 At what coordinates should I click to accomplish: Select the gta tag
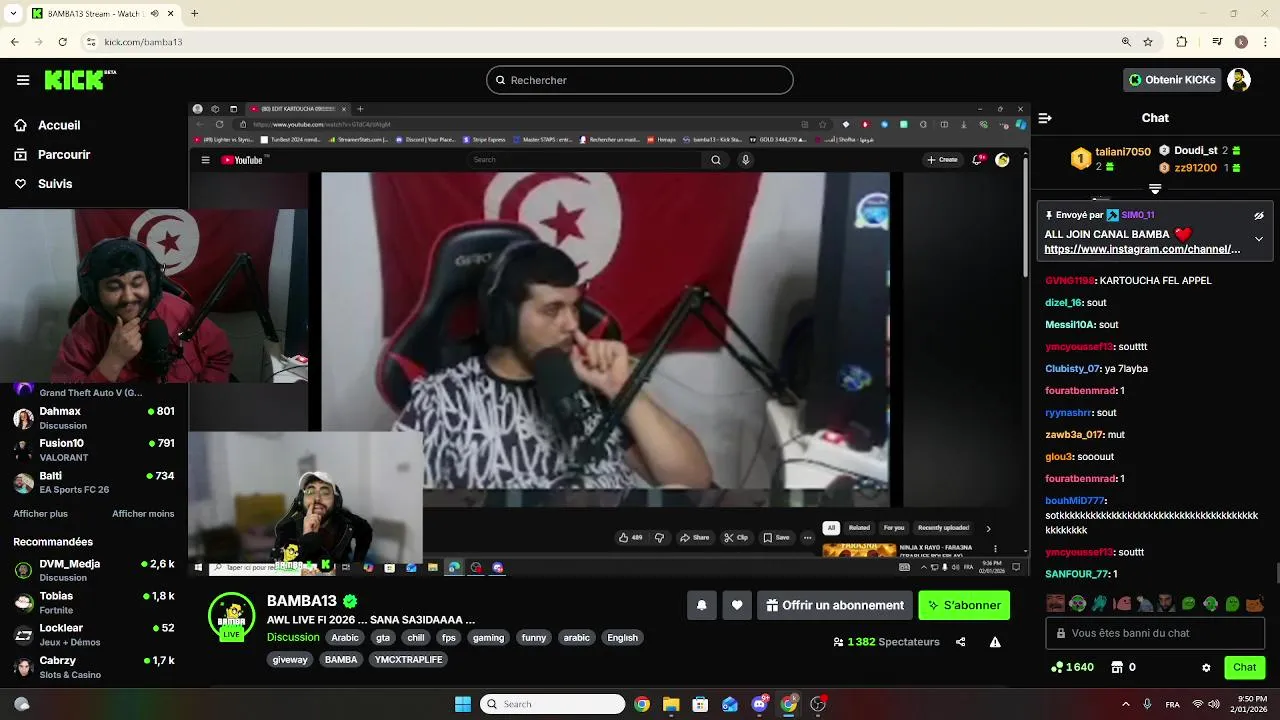point(383,637)
